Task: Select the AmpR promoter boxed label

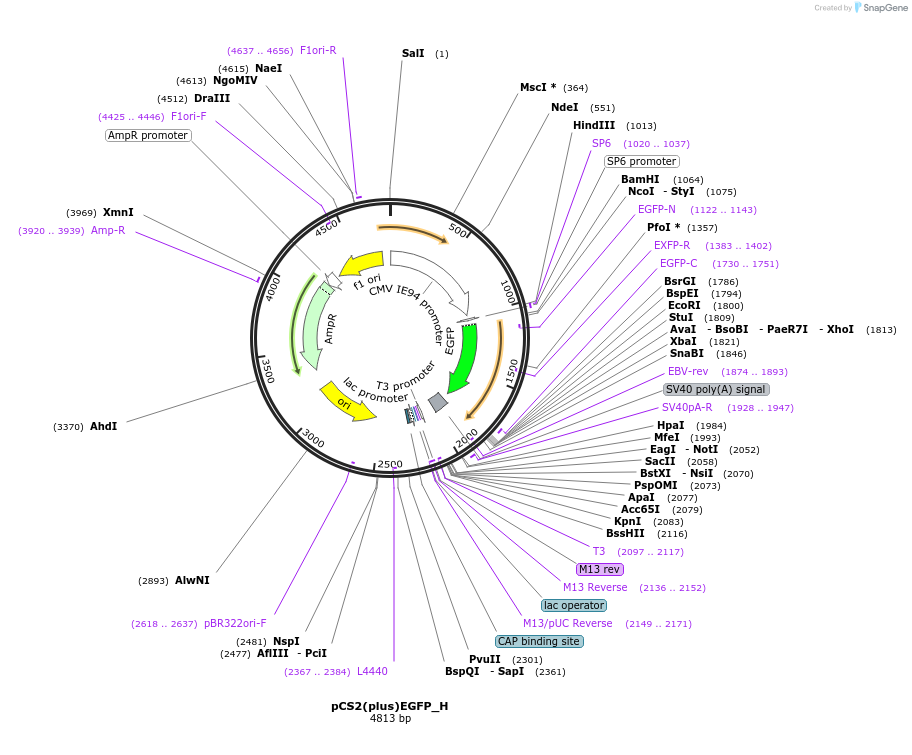Action: [x=147, y=135]
